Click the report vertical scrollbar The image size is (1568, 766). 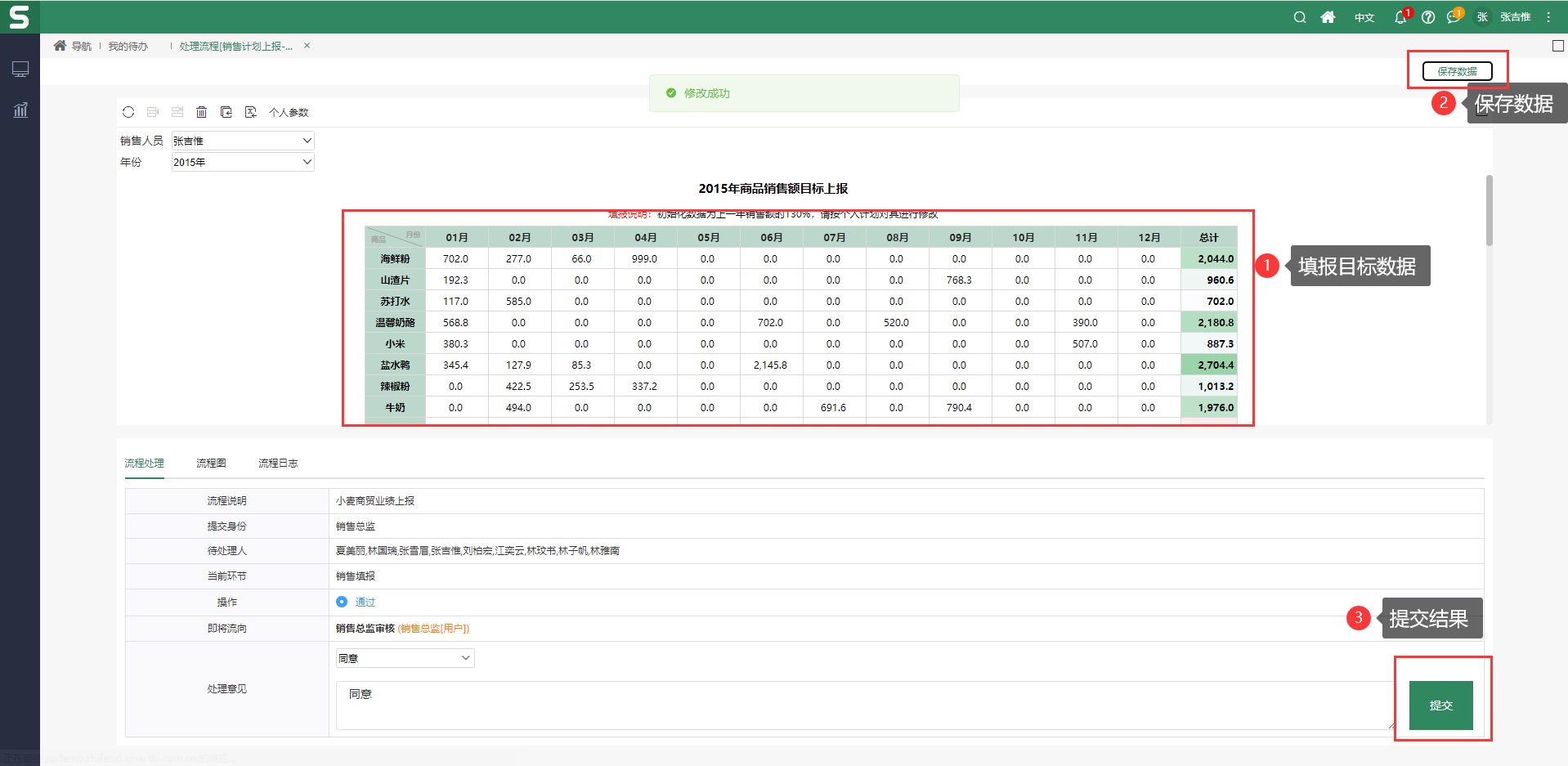(1490, 210)
